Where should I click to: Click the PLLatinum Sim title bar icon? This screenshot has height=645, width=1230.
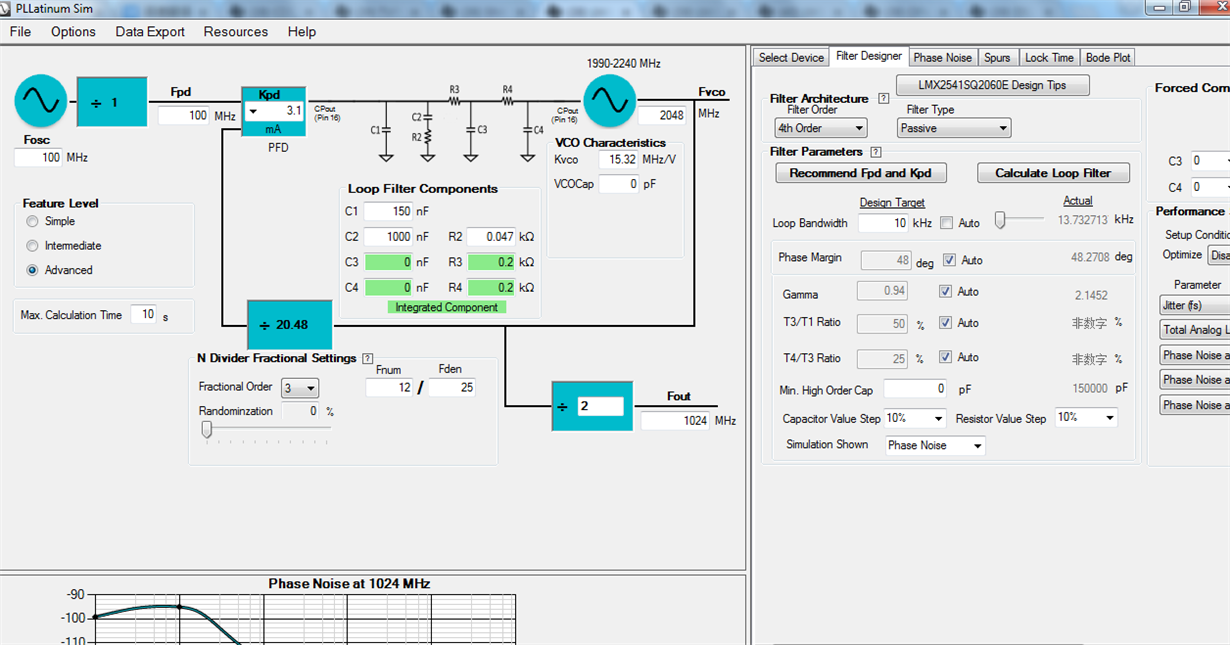[x=8, y=7]
